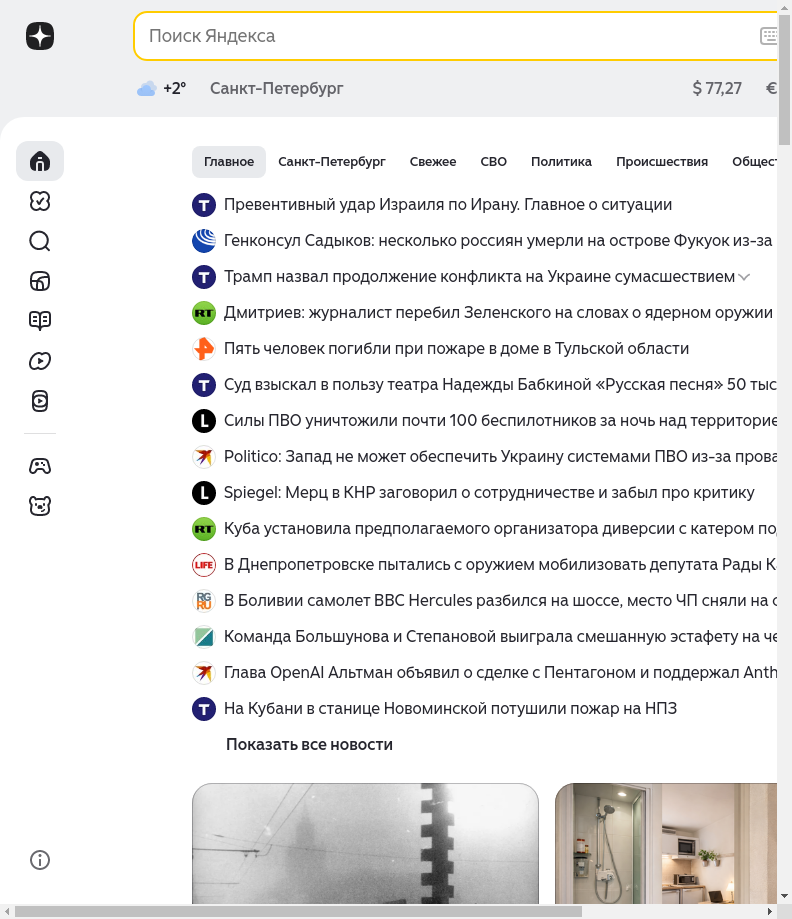Image resolution: width=792 pixels, height=919 pixels.
Task: Open OpenAI Altman Pentagon headline
Action: point(500,672)
